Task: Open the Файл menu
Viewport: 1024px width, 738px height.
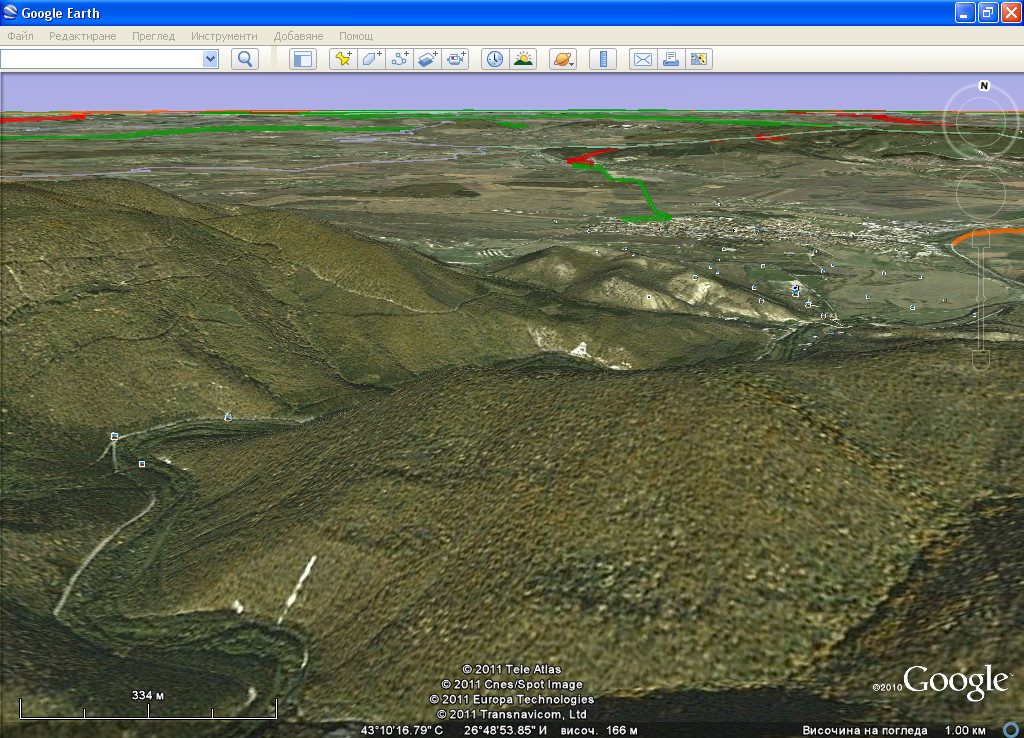Action: (x=20, y=36)
